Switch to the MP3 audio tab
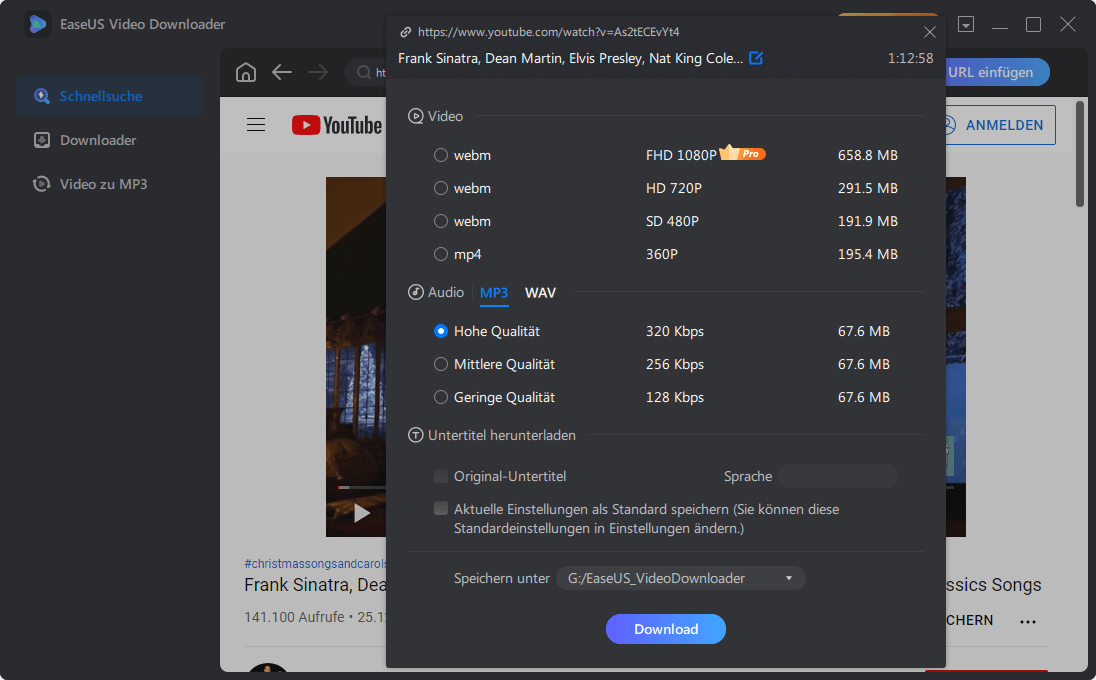This screenshot has height=680, width=1096. 493,293
